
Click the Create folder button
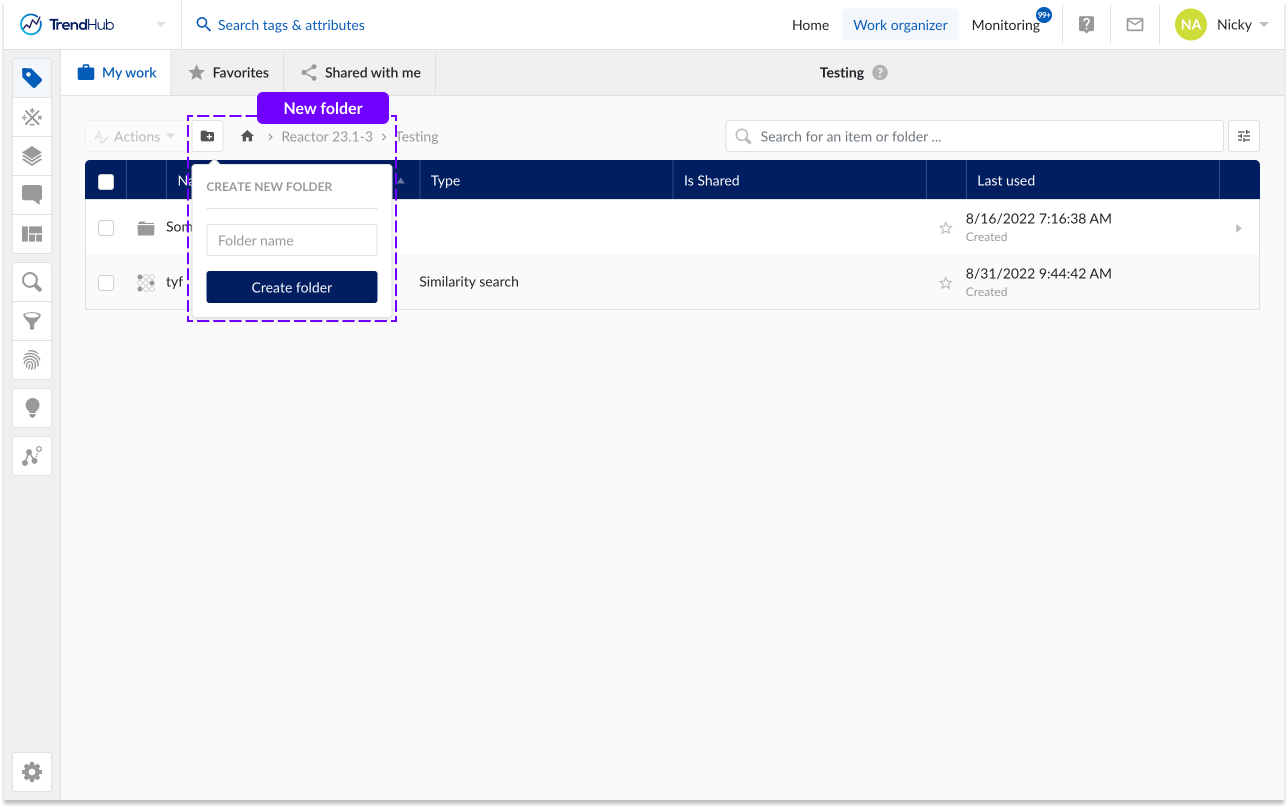[x=292, y=287]
